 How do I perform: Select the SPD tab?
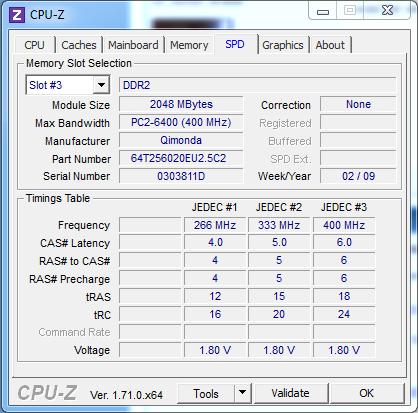tap(235, 44)
